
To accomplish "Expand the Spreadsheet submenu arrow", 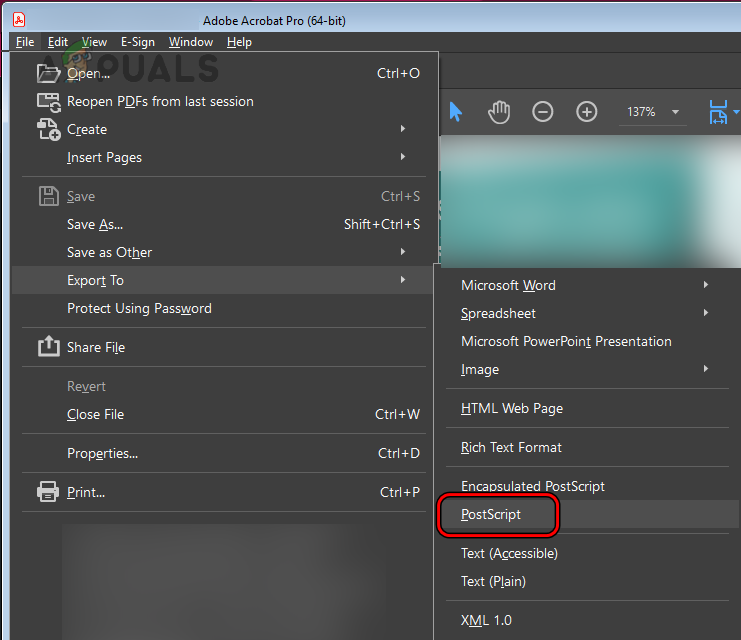I will [706, 312].
